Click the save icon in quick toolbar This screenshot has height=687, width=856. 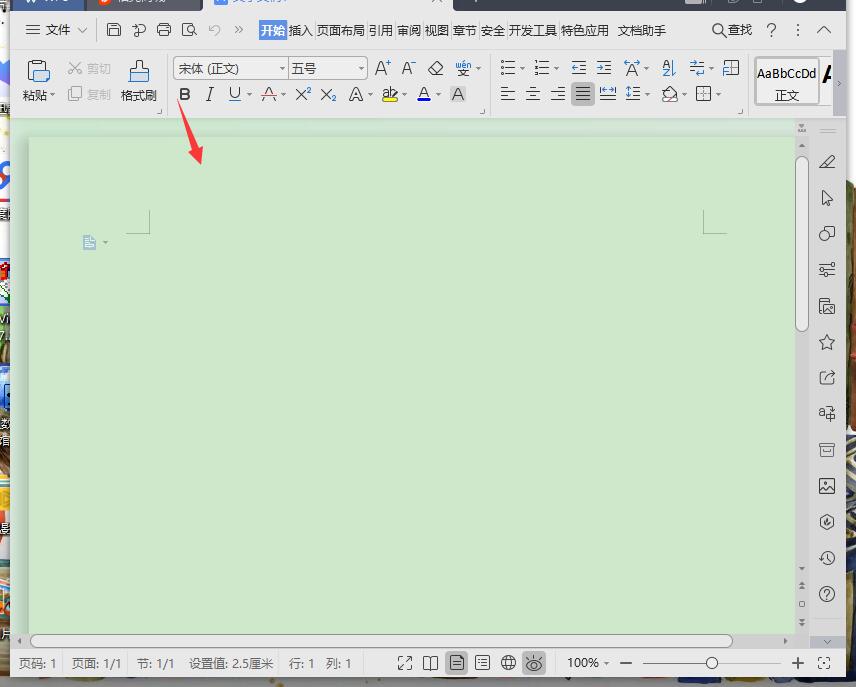(x=114, y=30)
